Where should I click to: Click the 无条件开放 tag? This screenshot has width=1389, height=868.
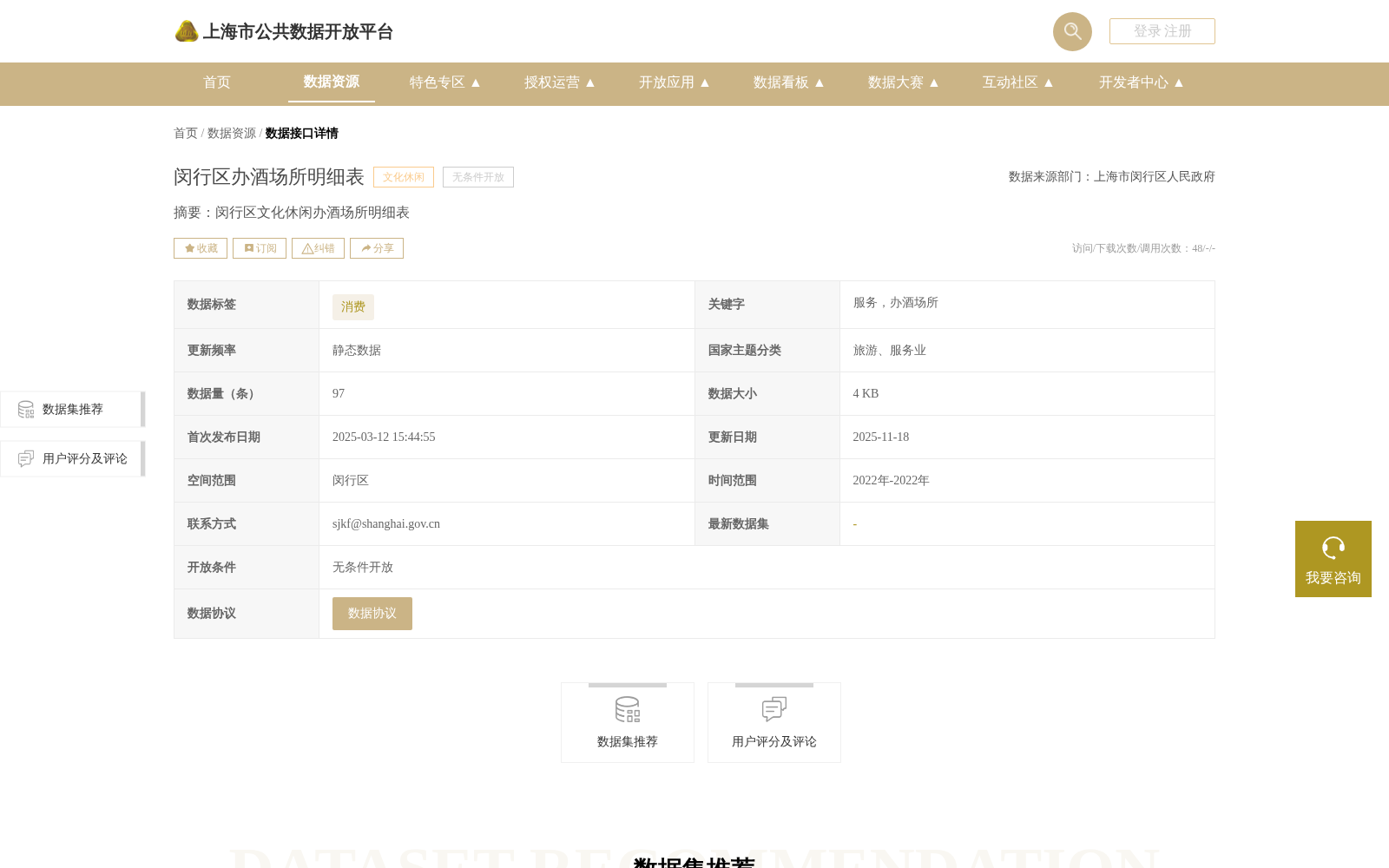tap(478, 177)
